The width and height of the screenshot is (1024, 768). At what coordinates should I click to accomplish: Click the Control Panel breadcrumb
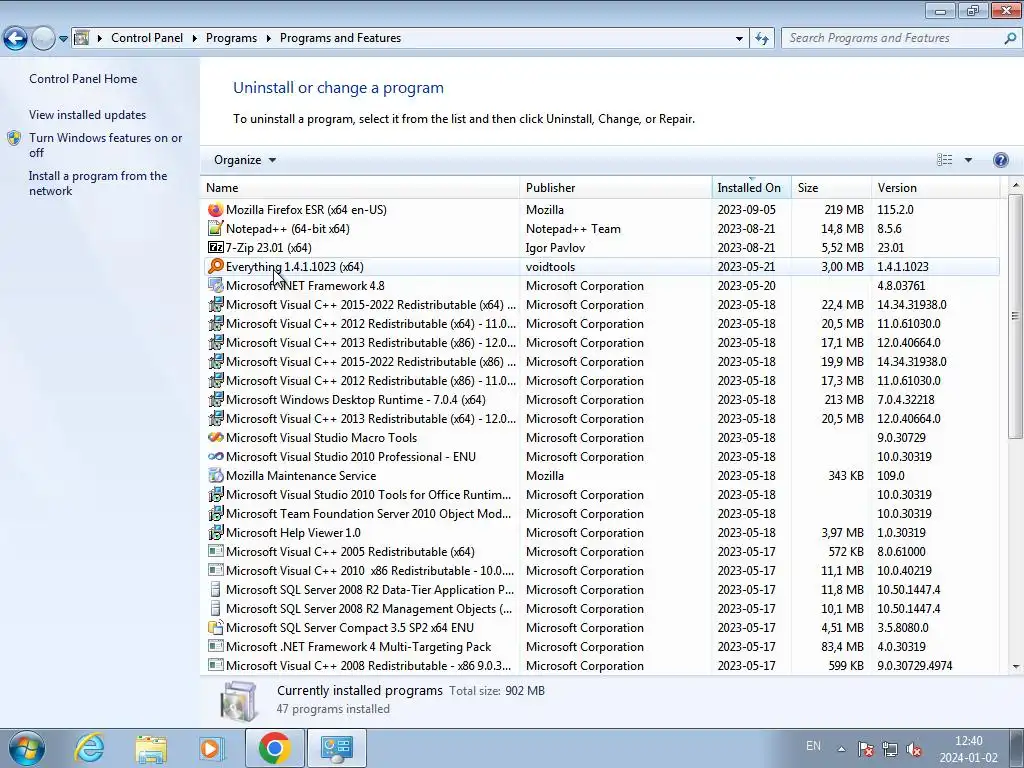tap(147, 38)
